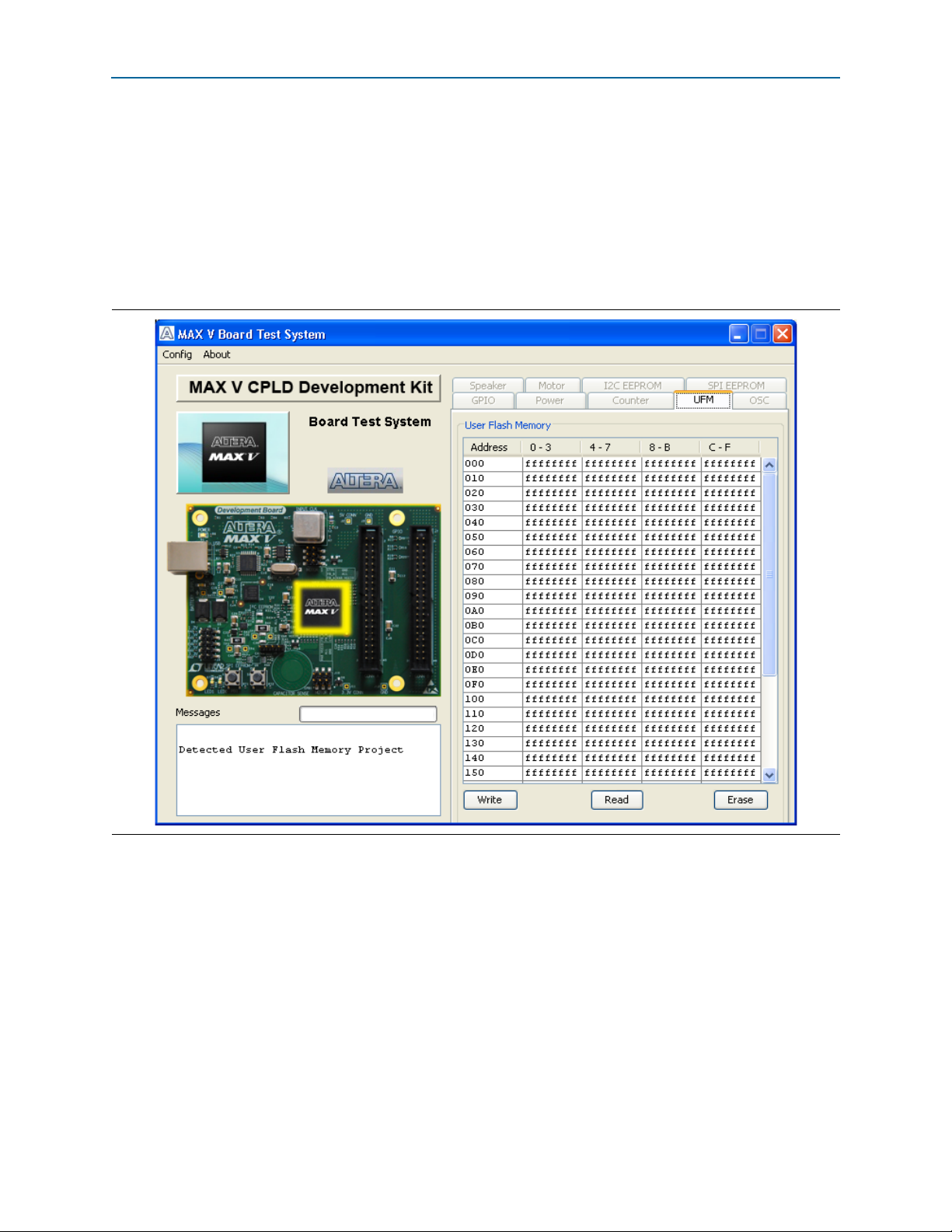This screenshot has width=952, height=1232.
Task: Switch to the Counter tab
Action: click(630, 400)
